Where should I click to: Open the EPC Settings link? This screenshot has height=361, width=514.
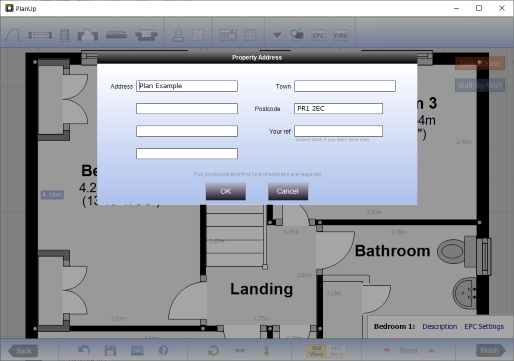(484, 326)
